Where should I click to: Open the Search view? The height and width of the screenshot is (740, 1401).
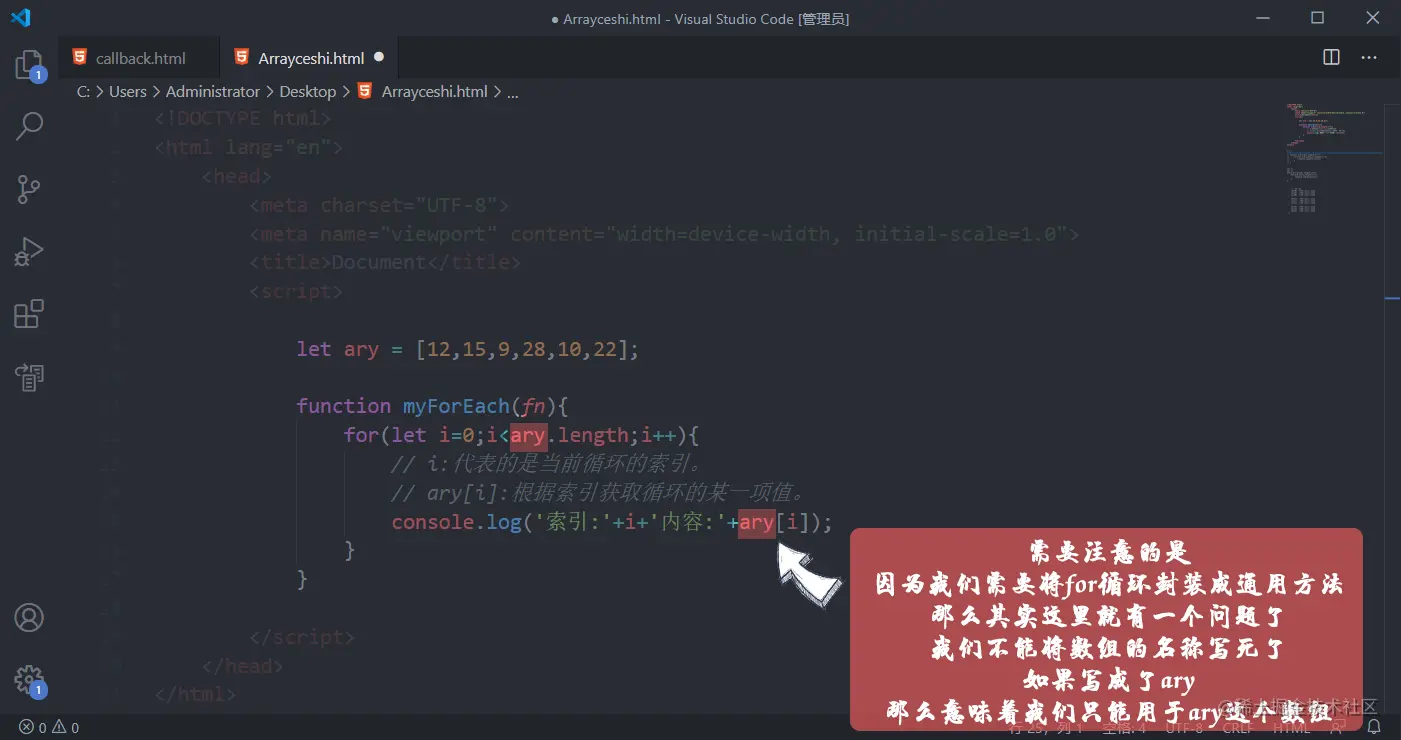point(29,126)
